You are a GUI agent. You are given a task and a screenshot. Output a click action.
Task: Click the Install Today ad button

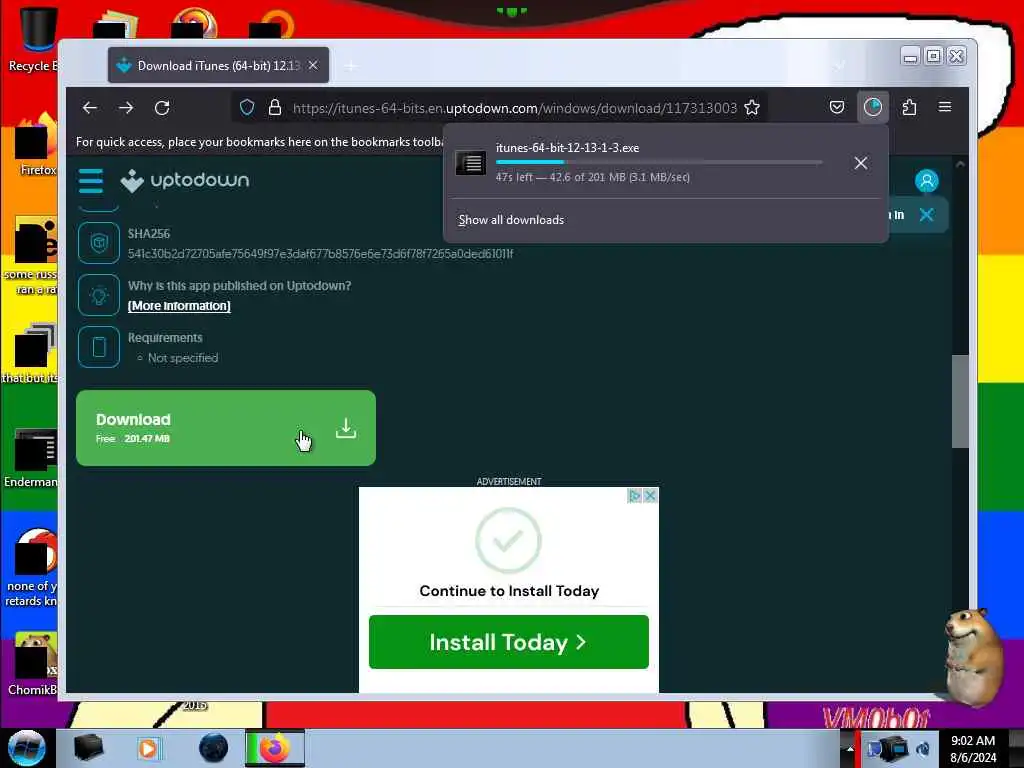click(509, 642)
